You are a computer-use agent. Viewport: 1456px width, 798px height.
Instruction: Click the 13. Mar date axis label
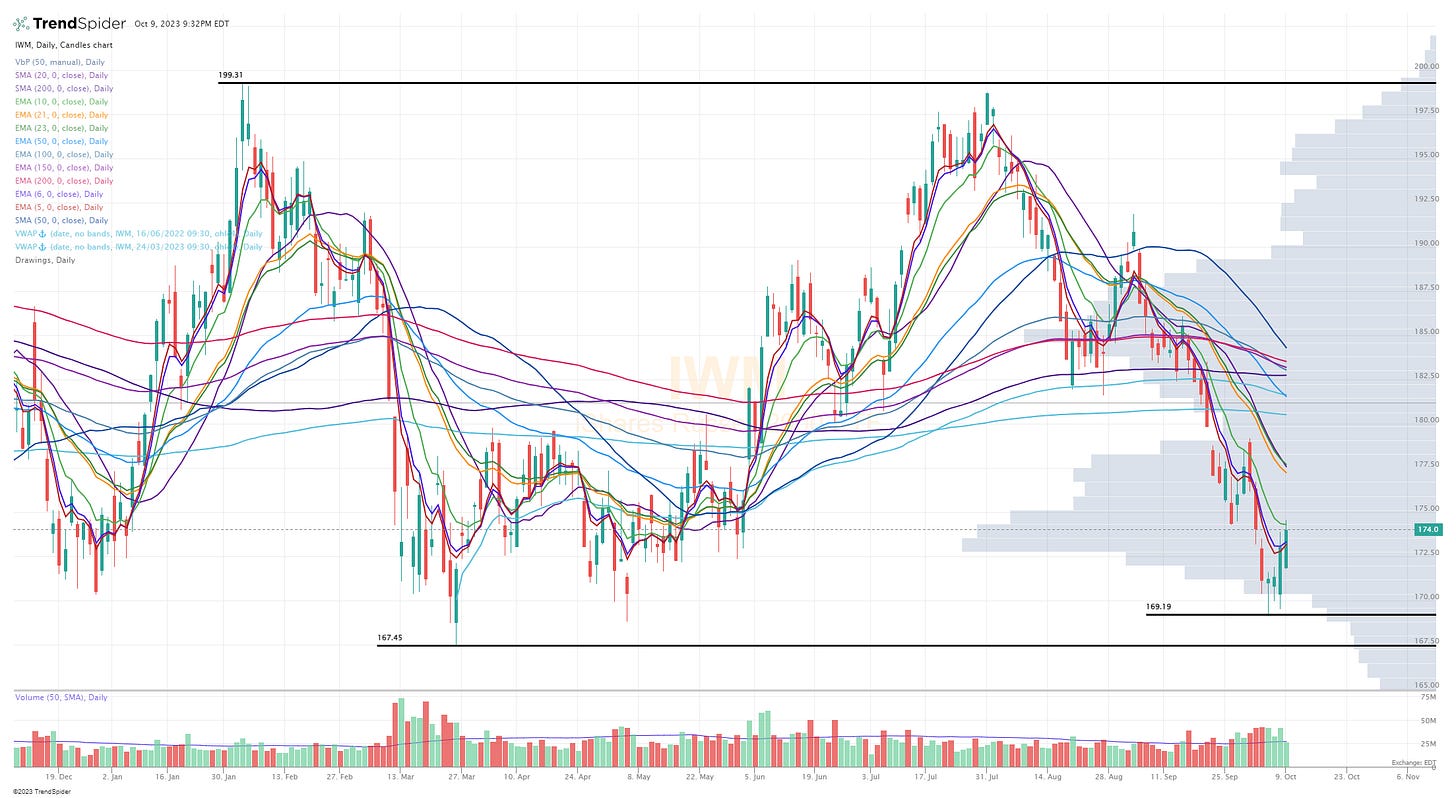[401, 776]
